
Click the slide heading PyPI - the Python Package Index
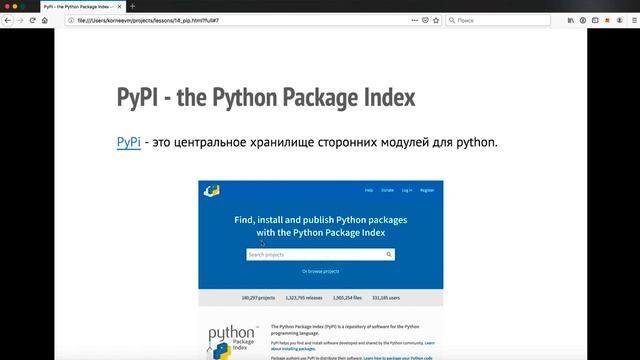(266, 97)
